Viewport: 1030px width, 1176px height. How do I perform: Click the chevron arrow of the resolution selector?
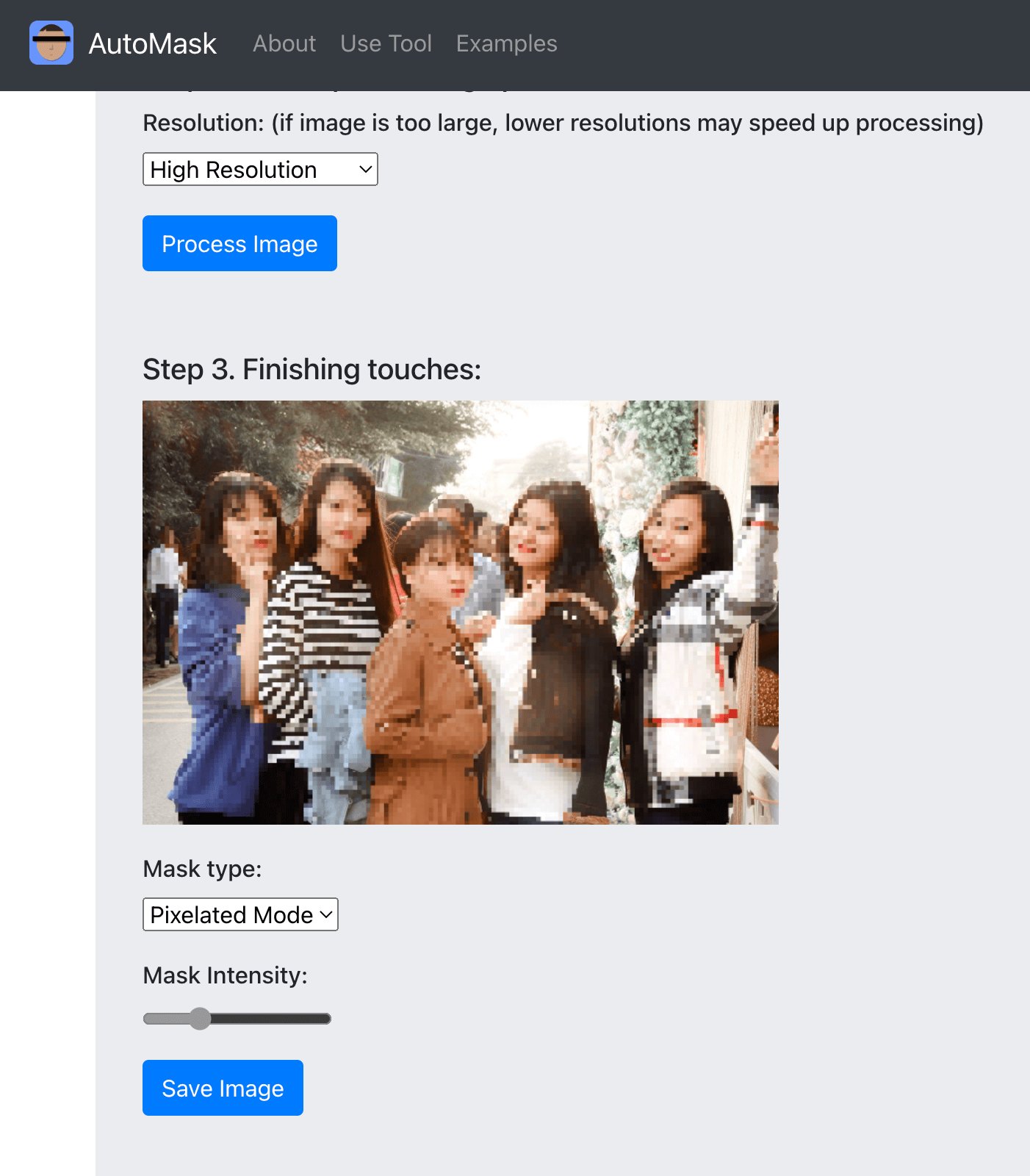(365, 170)
